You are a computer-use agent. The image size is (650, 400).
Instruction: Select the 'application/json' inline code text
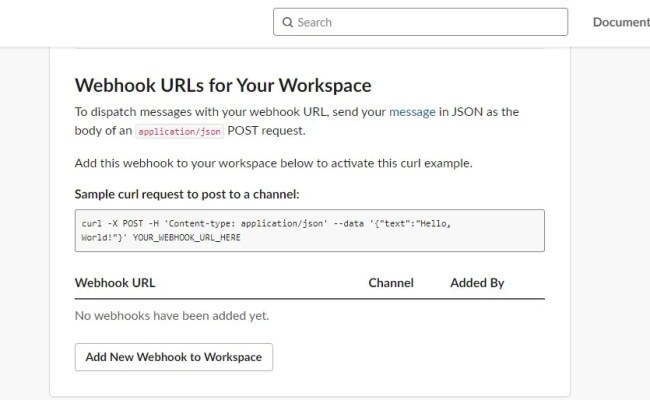[x=179, y=131]
